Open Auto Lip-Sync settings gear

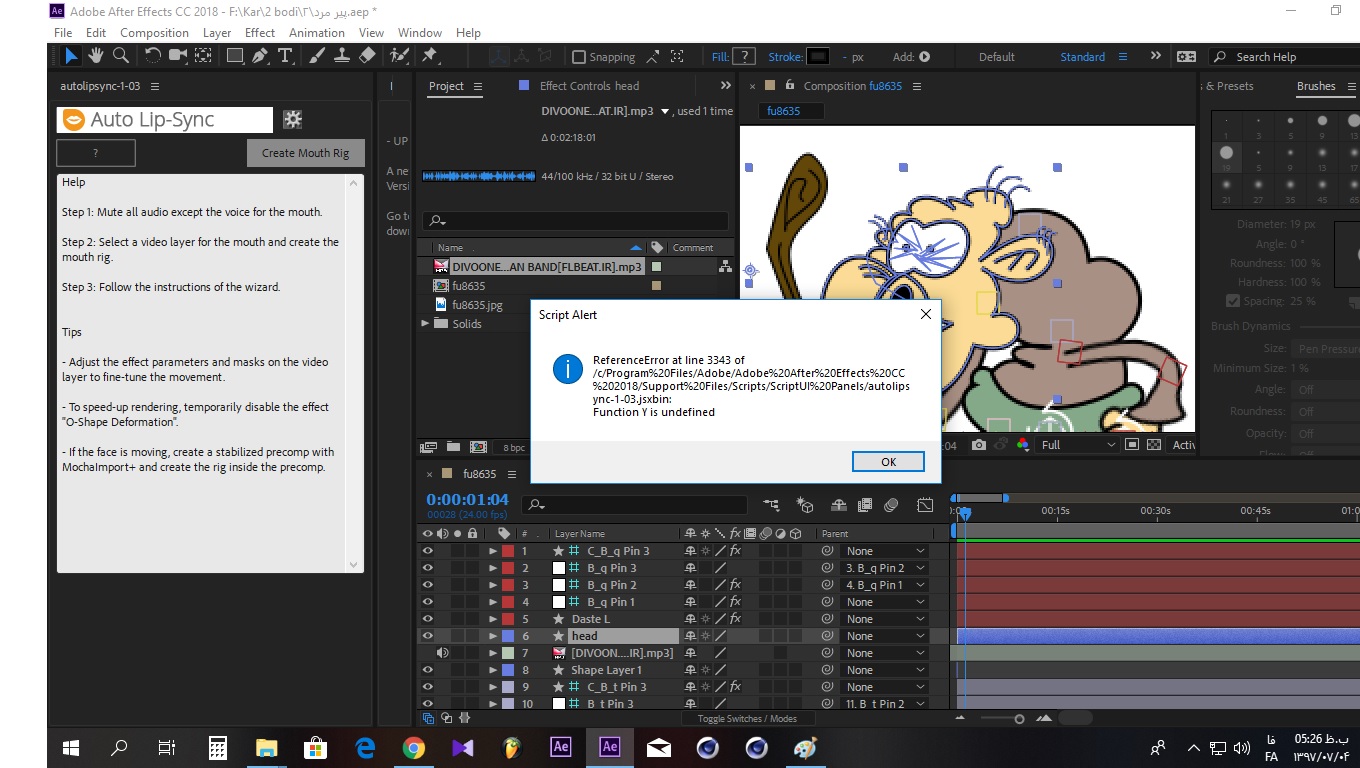click(x=292, y=120)
